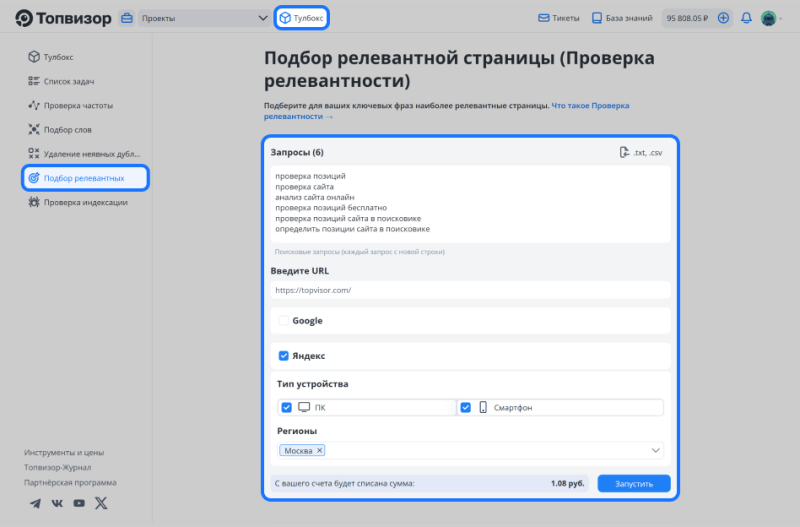Click the balance 95 808.05 ₽

(687, 18)
